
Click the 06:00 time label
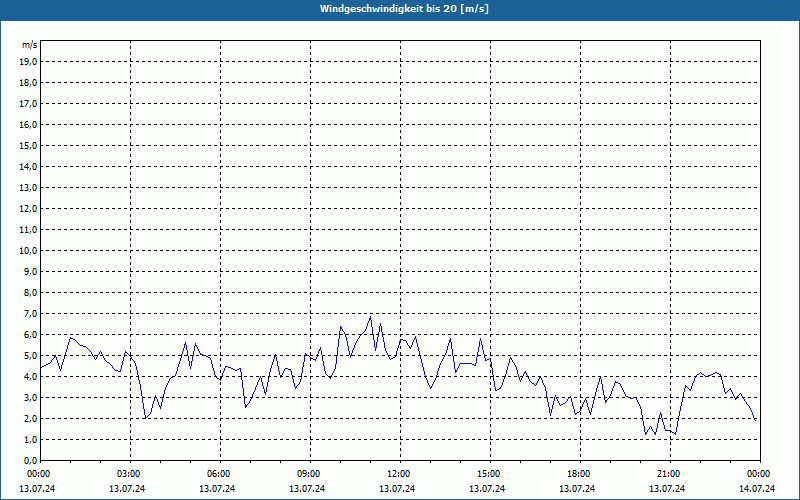[x=219, y=474]
